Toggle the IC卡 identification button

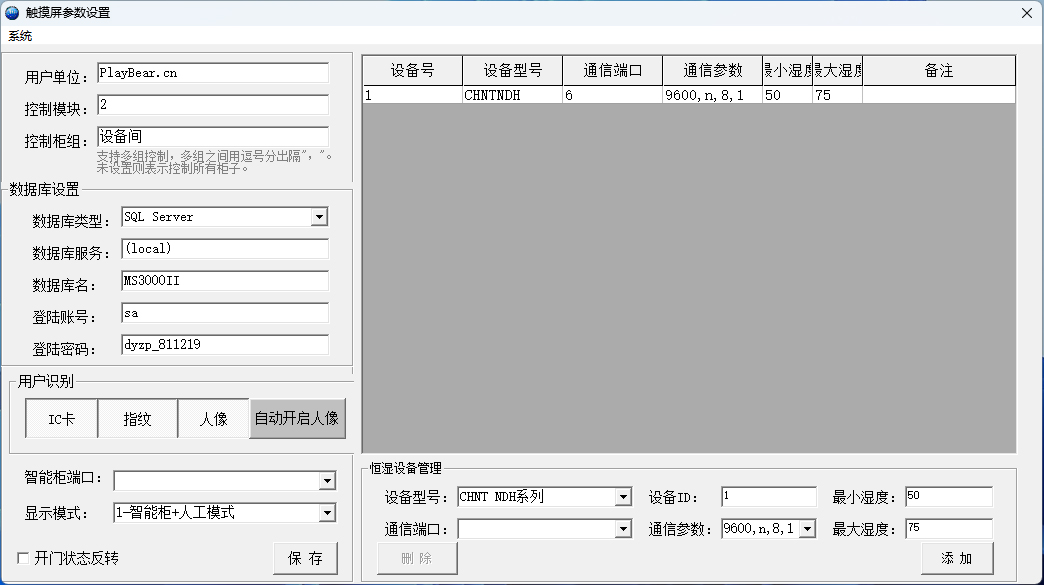coord(61,419)
